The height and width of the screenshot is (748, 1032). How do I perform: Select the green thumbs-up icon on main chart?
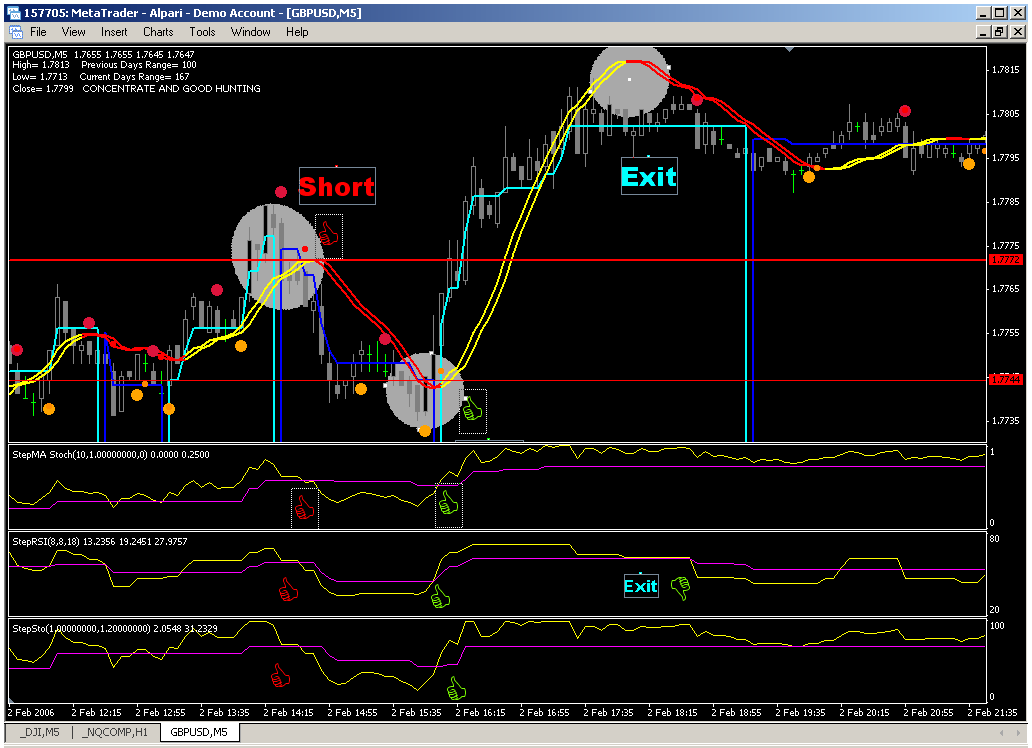473,410
